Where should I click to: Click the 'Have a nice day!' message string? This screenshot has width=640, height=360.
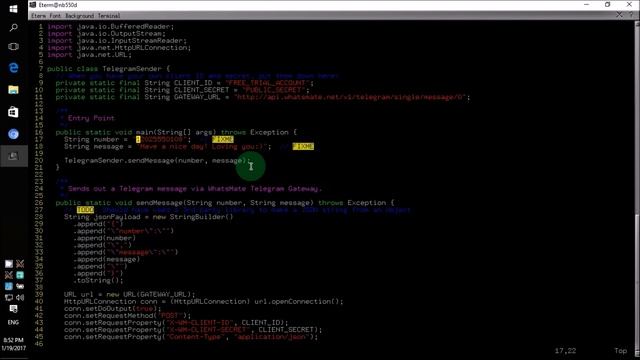203,146
